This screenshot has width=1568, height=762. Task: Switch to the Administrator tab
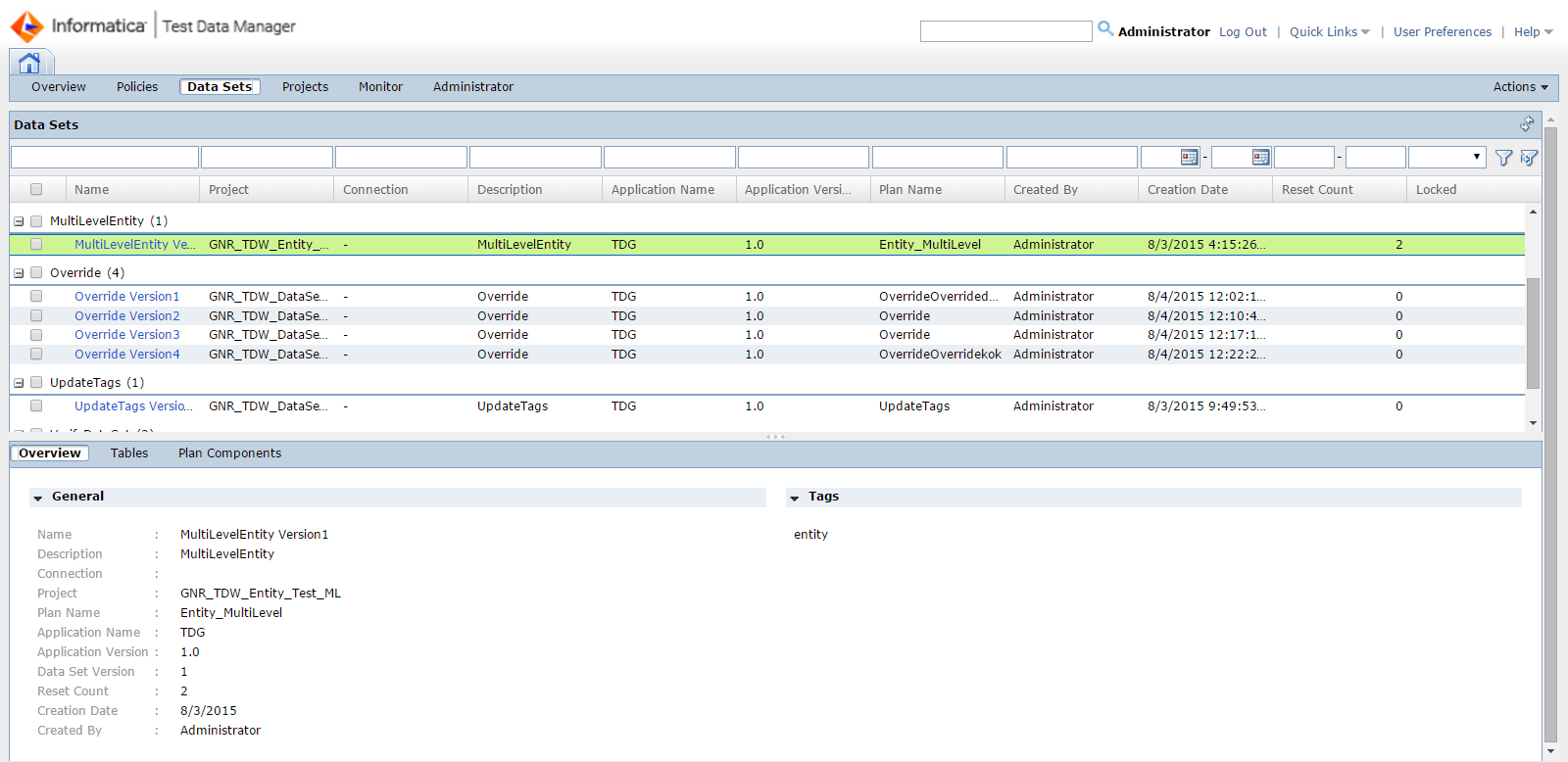pos(473,87)
